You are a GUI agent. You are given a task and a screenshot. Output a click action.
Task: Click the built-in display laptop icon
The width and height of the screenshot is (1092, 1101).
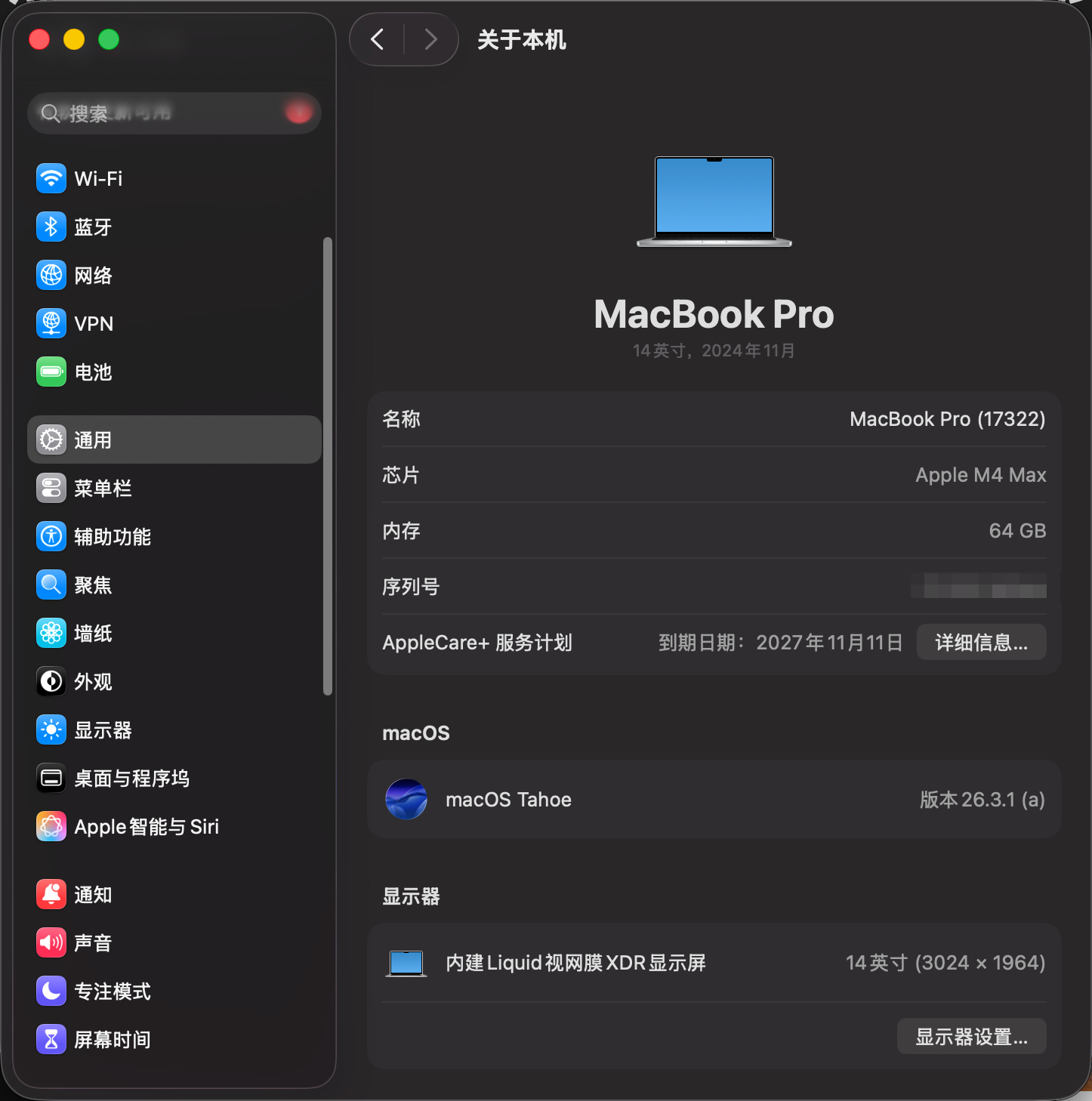coord(406,963)
